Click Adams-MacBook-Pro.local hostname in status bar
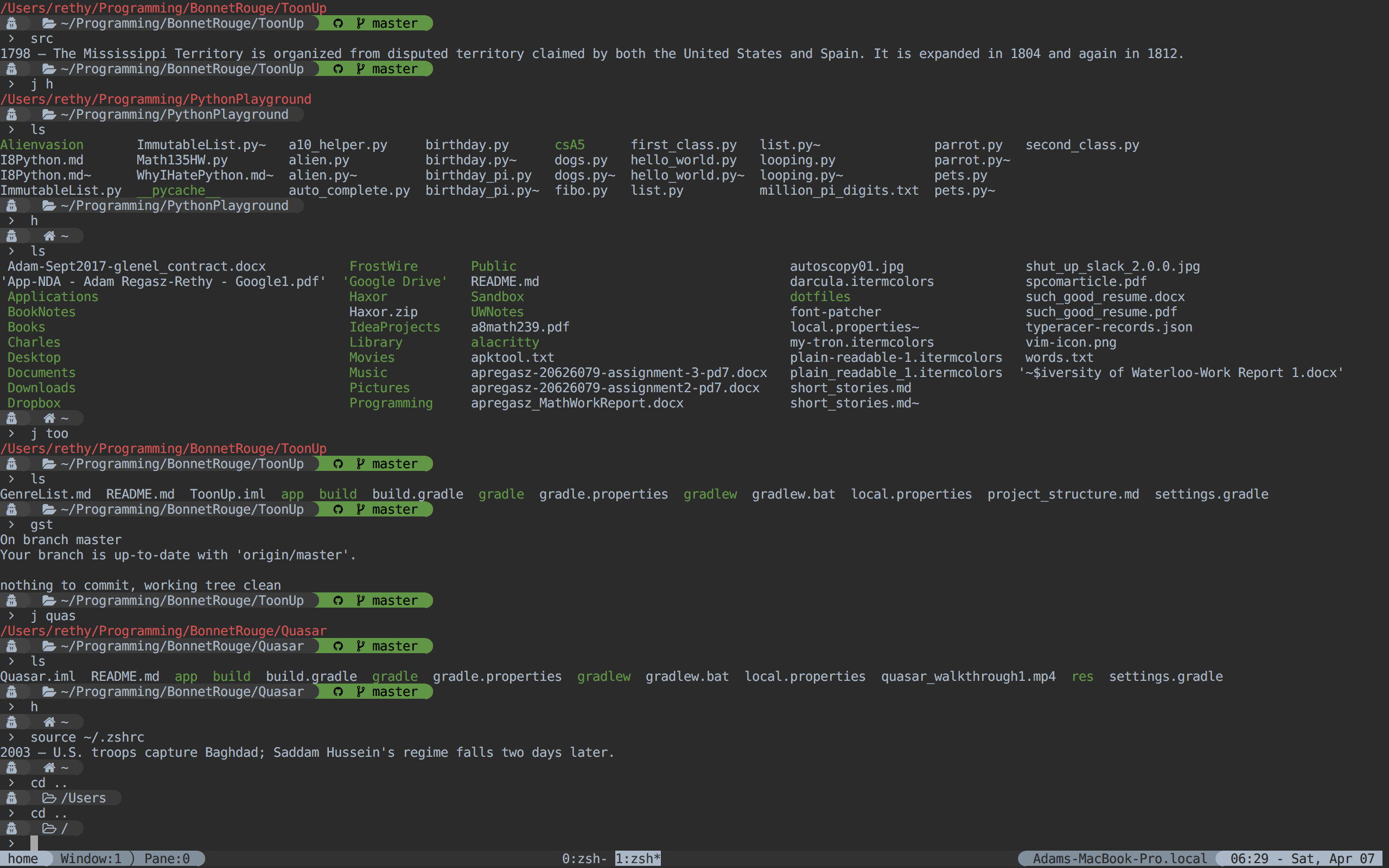 1119,859
